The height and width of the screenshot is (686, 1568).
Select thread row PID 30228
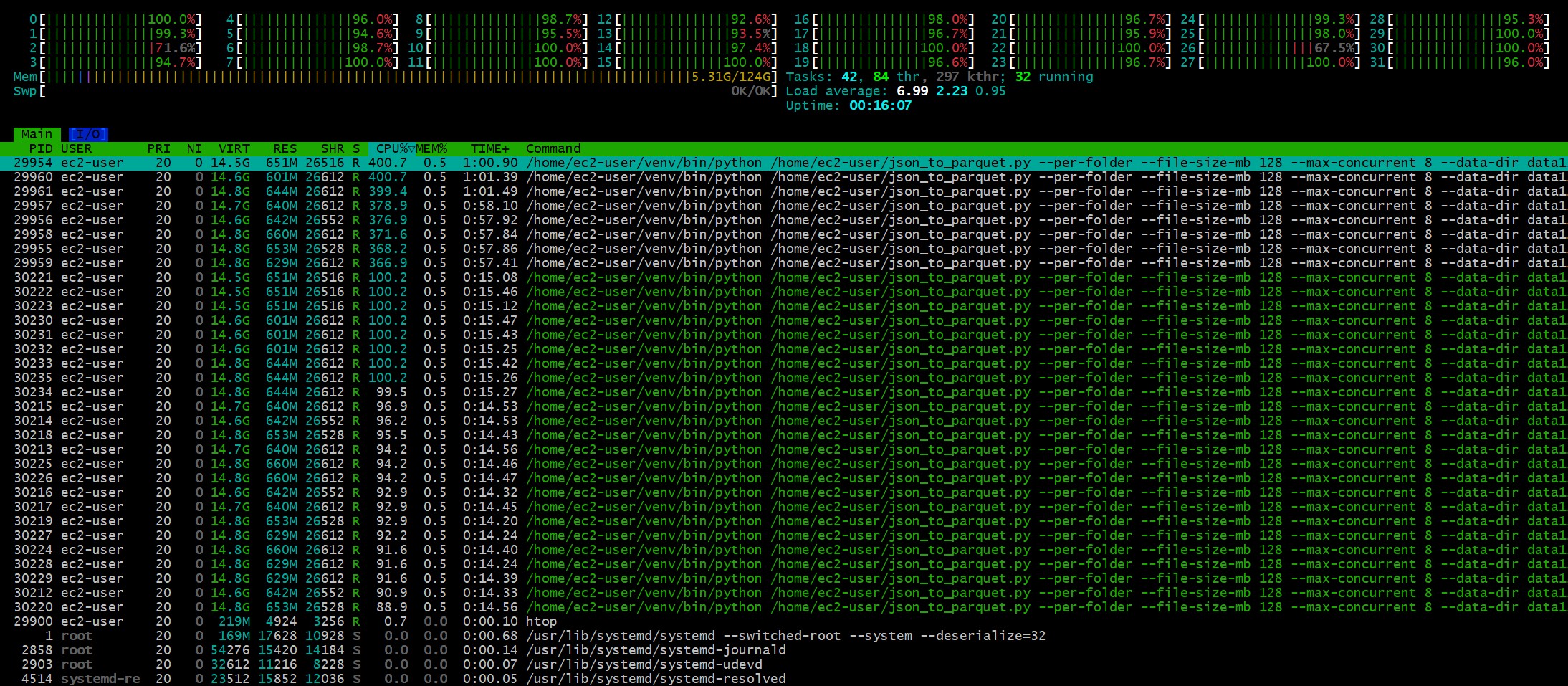click(784, 564)
